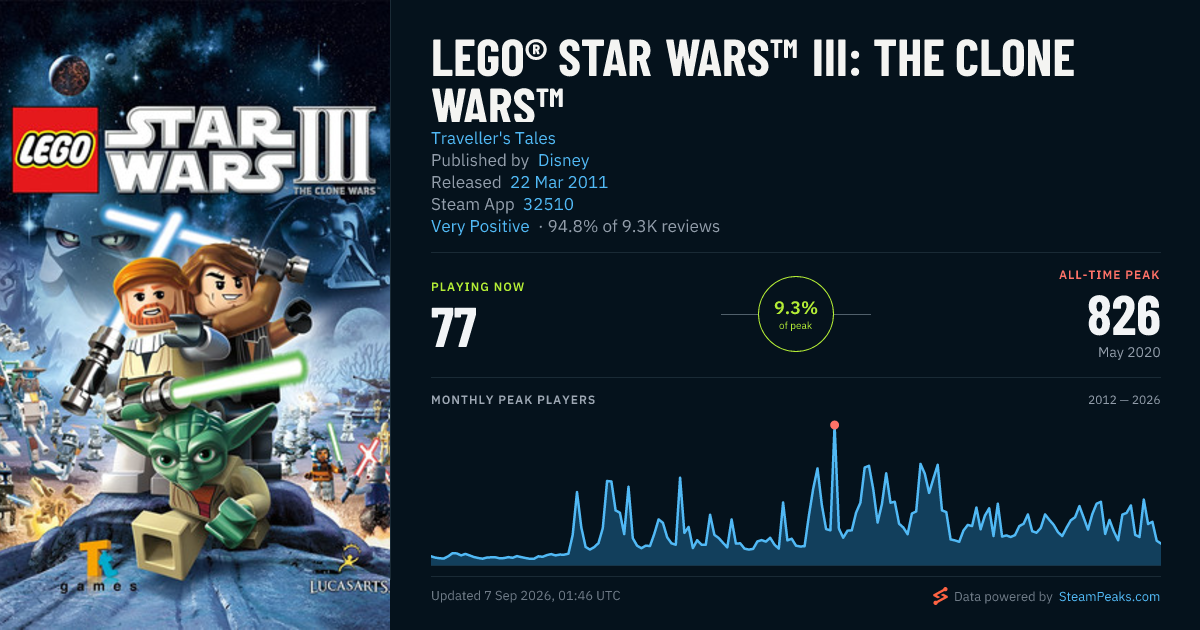The image size is (1200, 630).
Task: Click the Very Positive review rating
Action: click(480, 226)
